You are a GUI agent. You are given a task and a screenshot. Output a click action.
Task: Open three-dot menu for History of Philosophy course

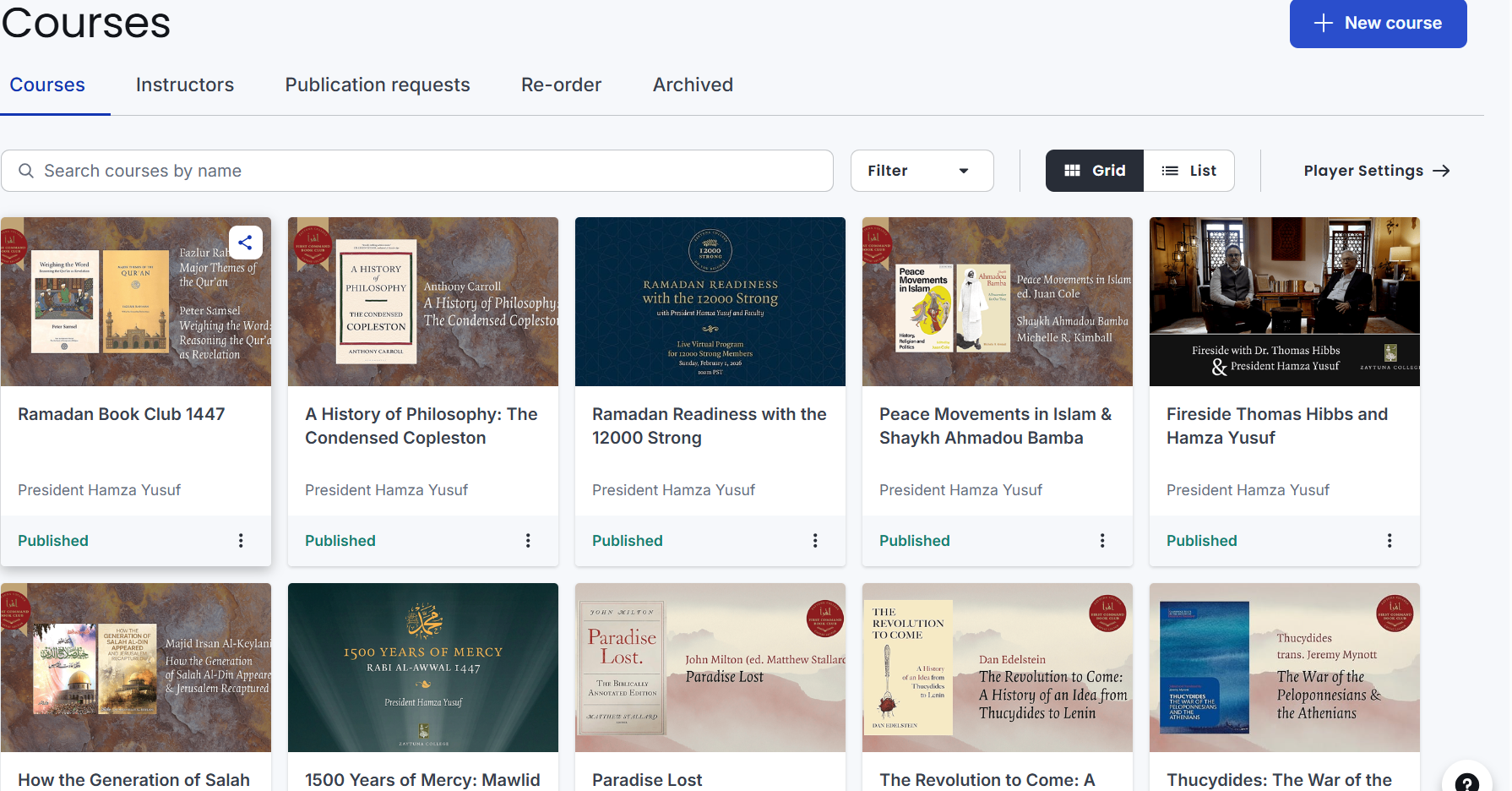click(x=528, y=541)
